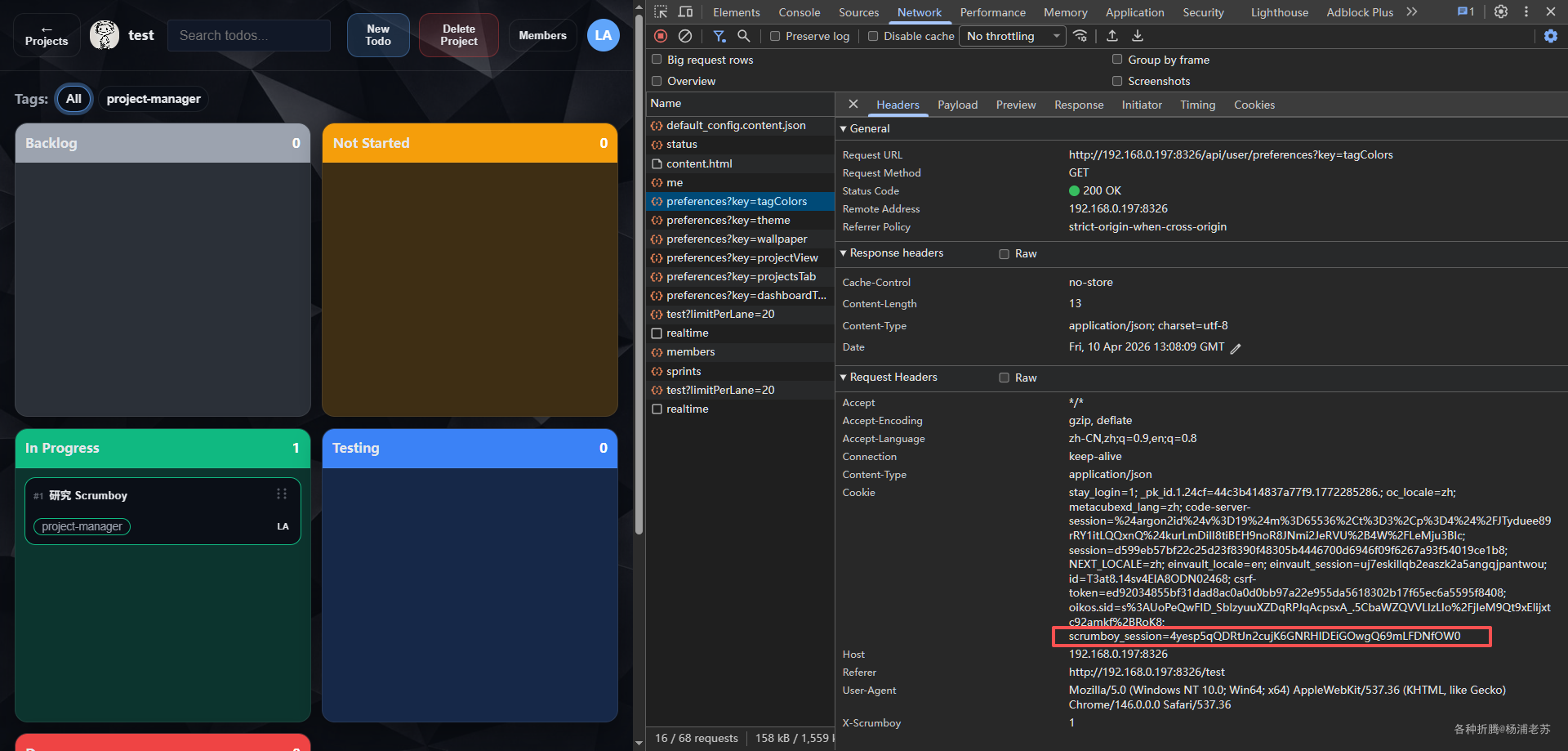Switch to the Payload tab
Viewport: 1568px width, 751px height.
pos(957,105)
